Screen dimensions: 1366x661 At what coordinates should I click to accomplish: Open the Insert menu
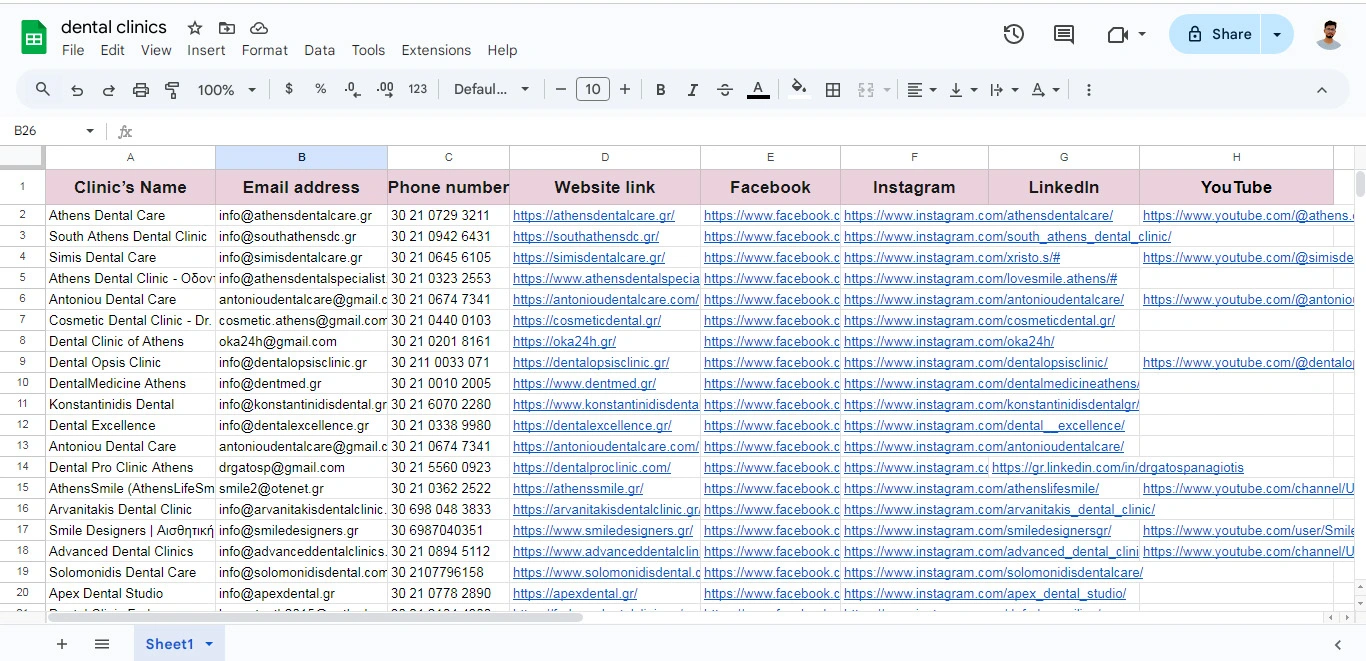tap(206, 50)
